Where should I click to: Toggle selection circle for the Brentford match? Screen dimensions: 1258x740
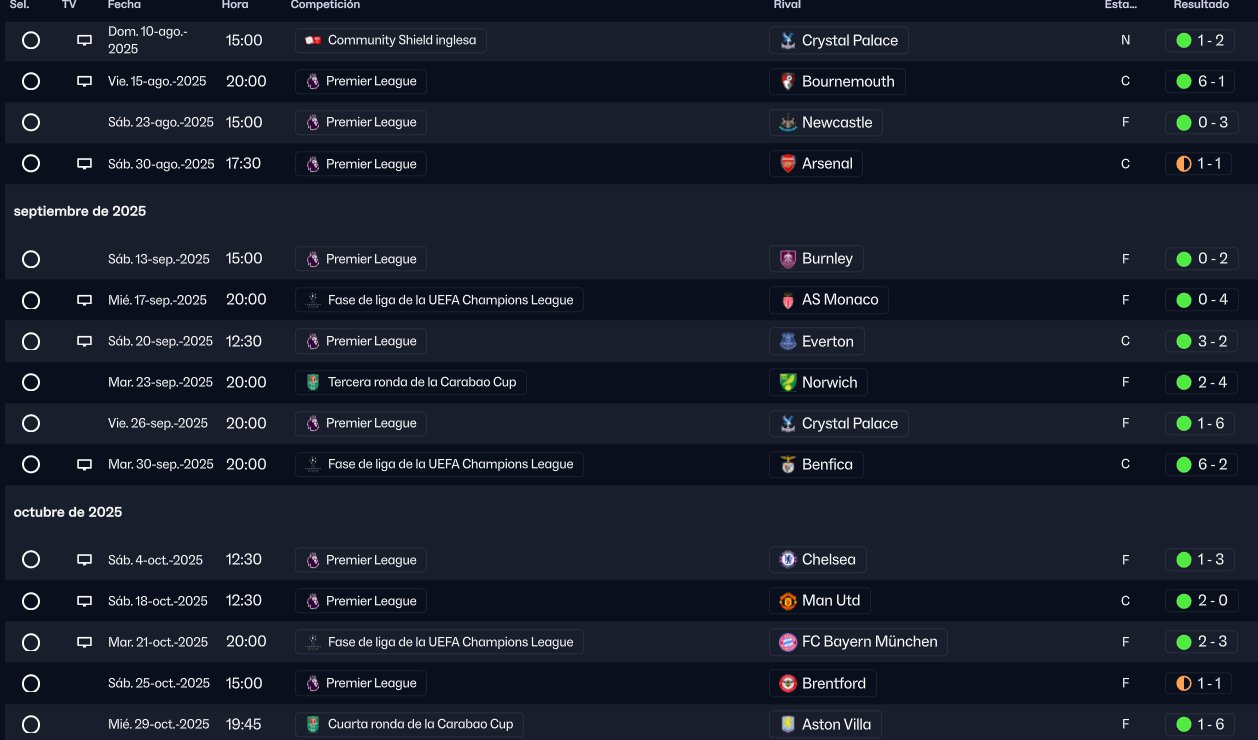pos(31,683)
